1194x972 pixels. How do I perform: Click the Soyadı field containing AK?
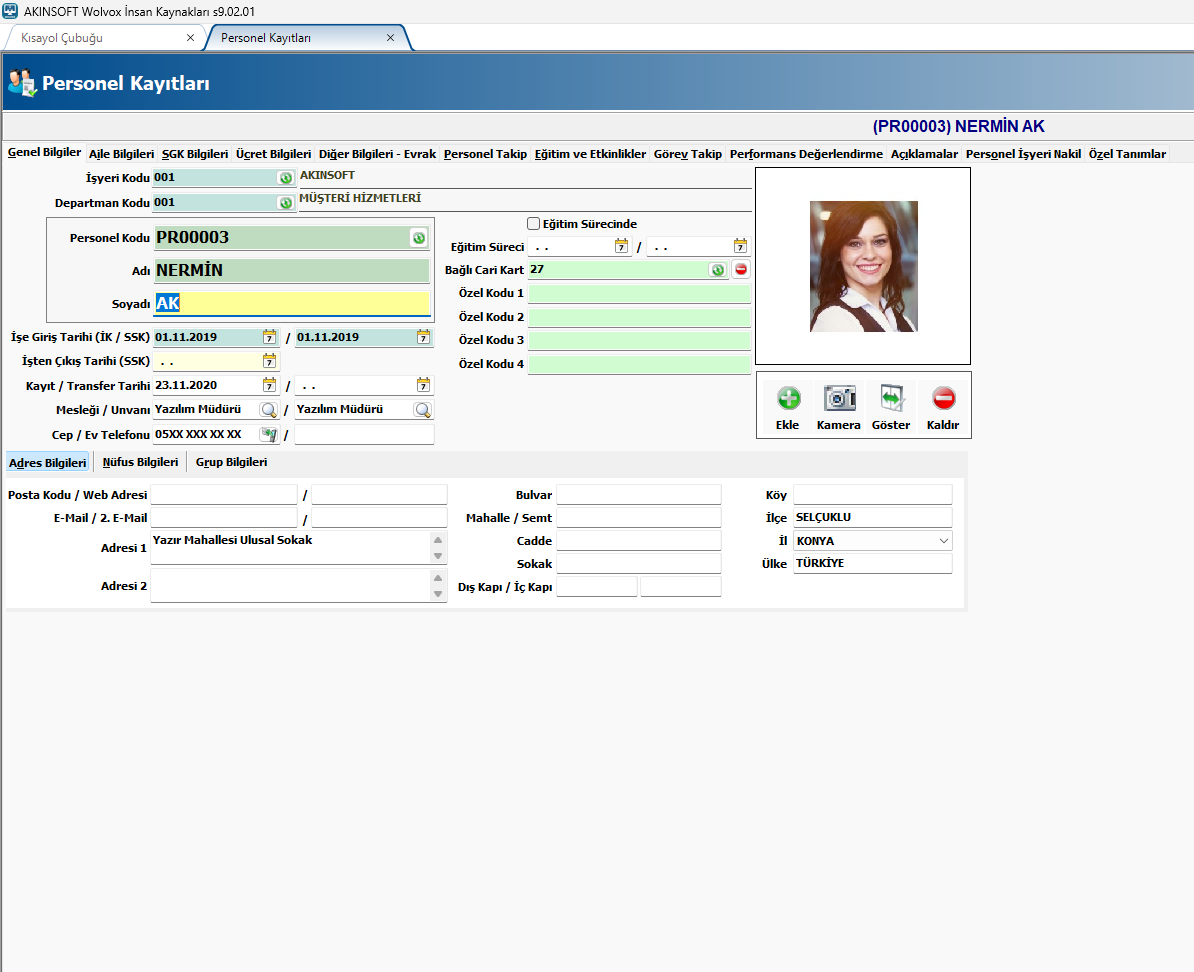pos(292,303)
